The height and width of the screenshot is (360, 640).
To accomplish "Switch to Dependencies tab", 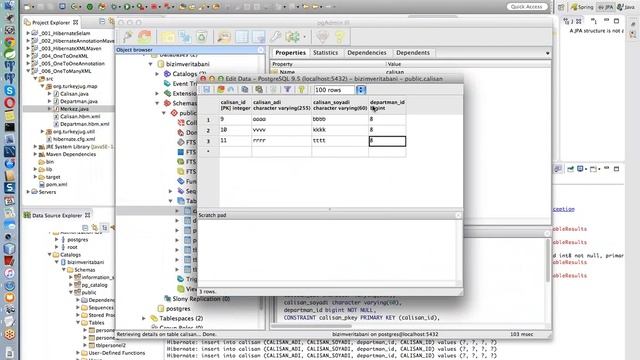I will click(367, 53).
